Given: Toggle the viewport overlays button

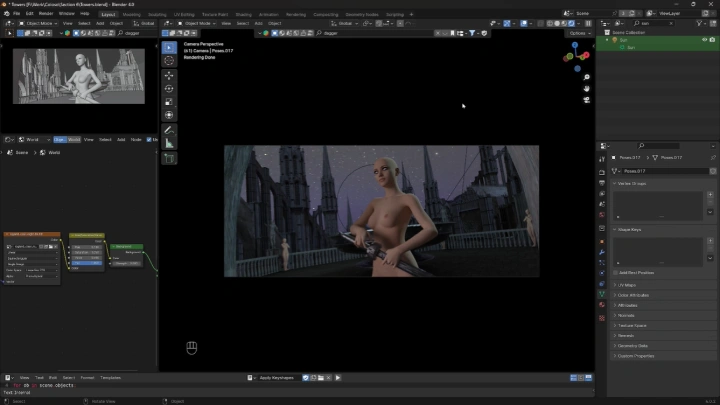Looking at the screenshot, I should (x=524, y=23).
